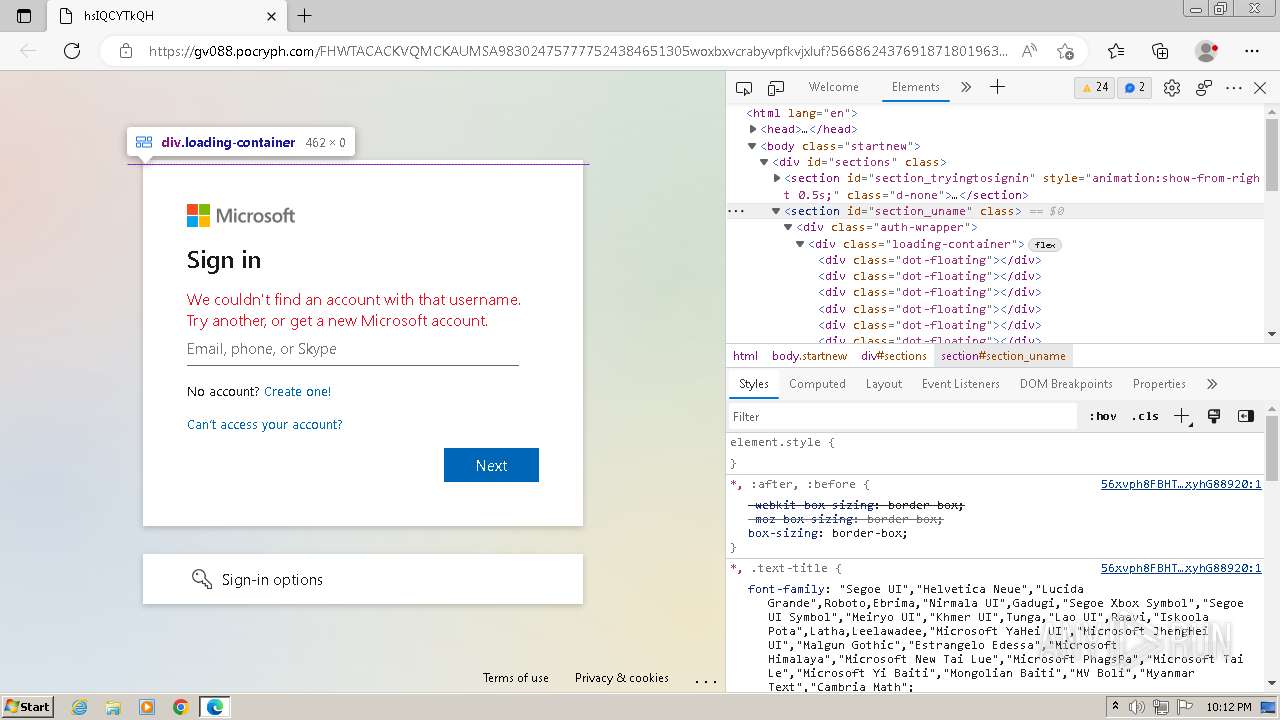
Task: Click the flex badge on loading-container
Action: (1045, 244)
